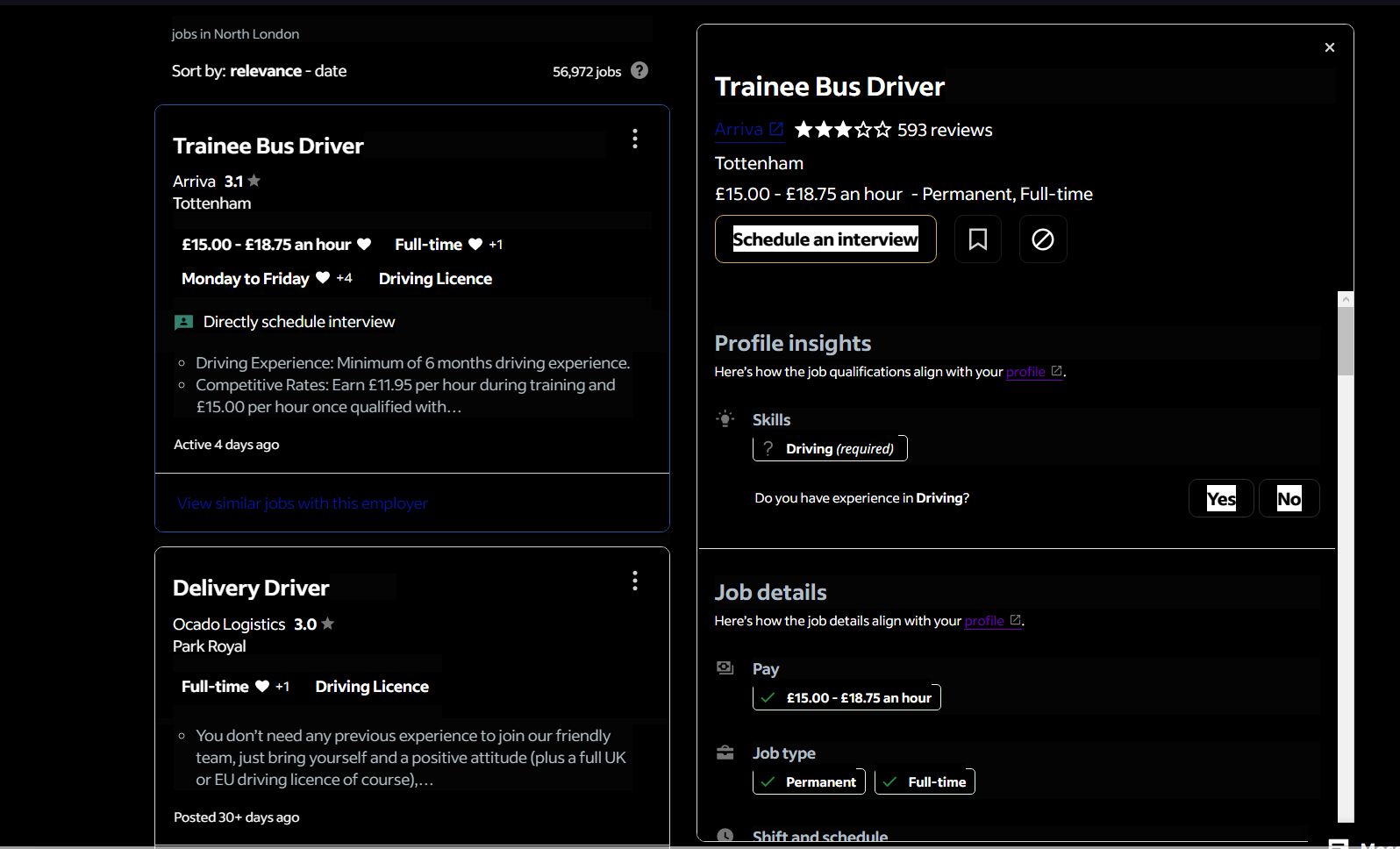Viewport: 1400px width, 849px height.
Task: Open Delivery Driver listing title
Action: click(x=251, y=588)
